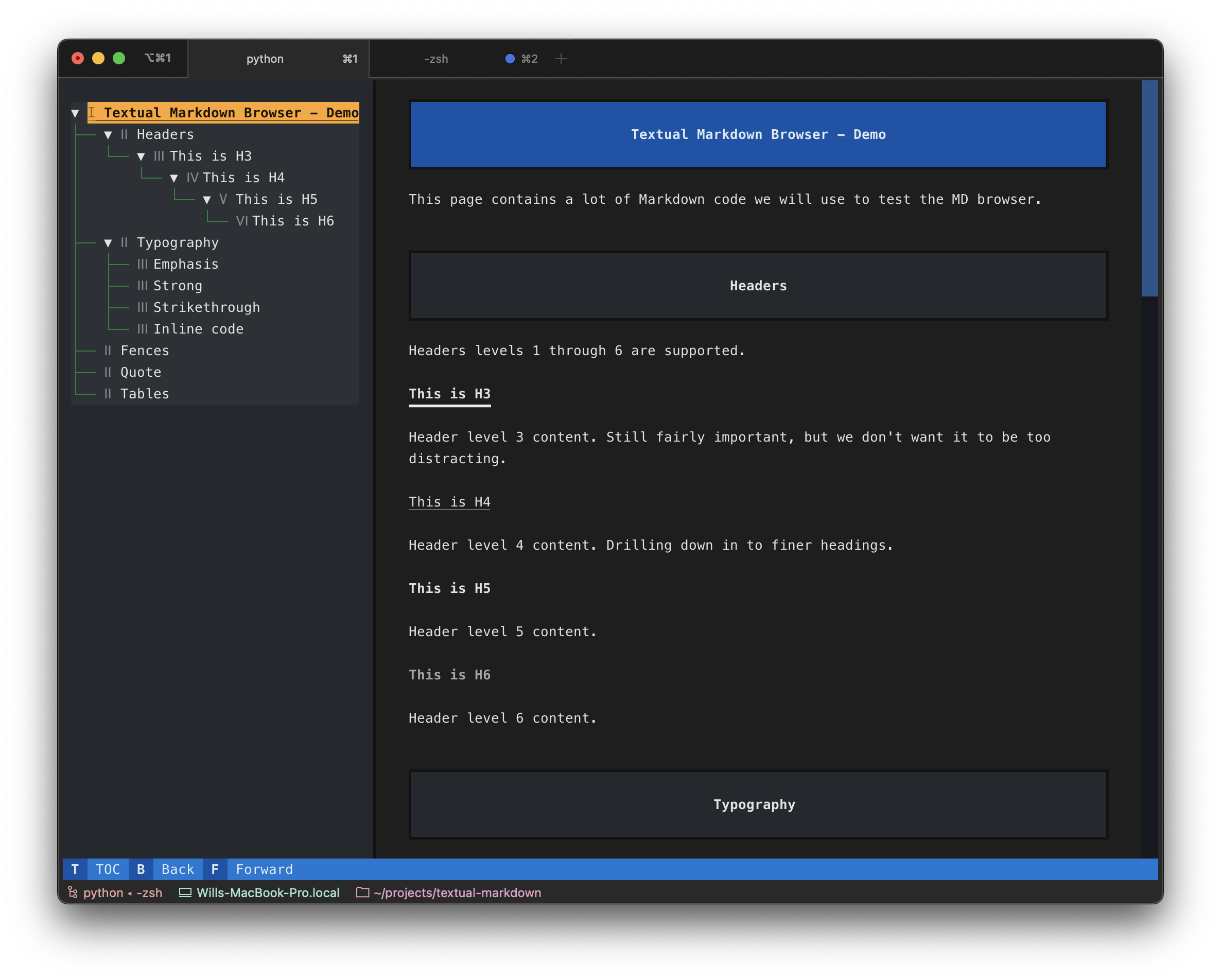Select the Emphasis item under Typography

click(x=183, y=263)
